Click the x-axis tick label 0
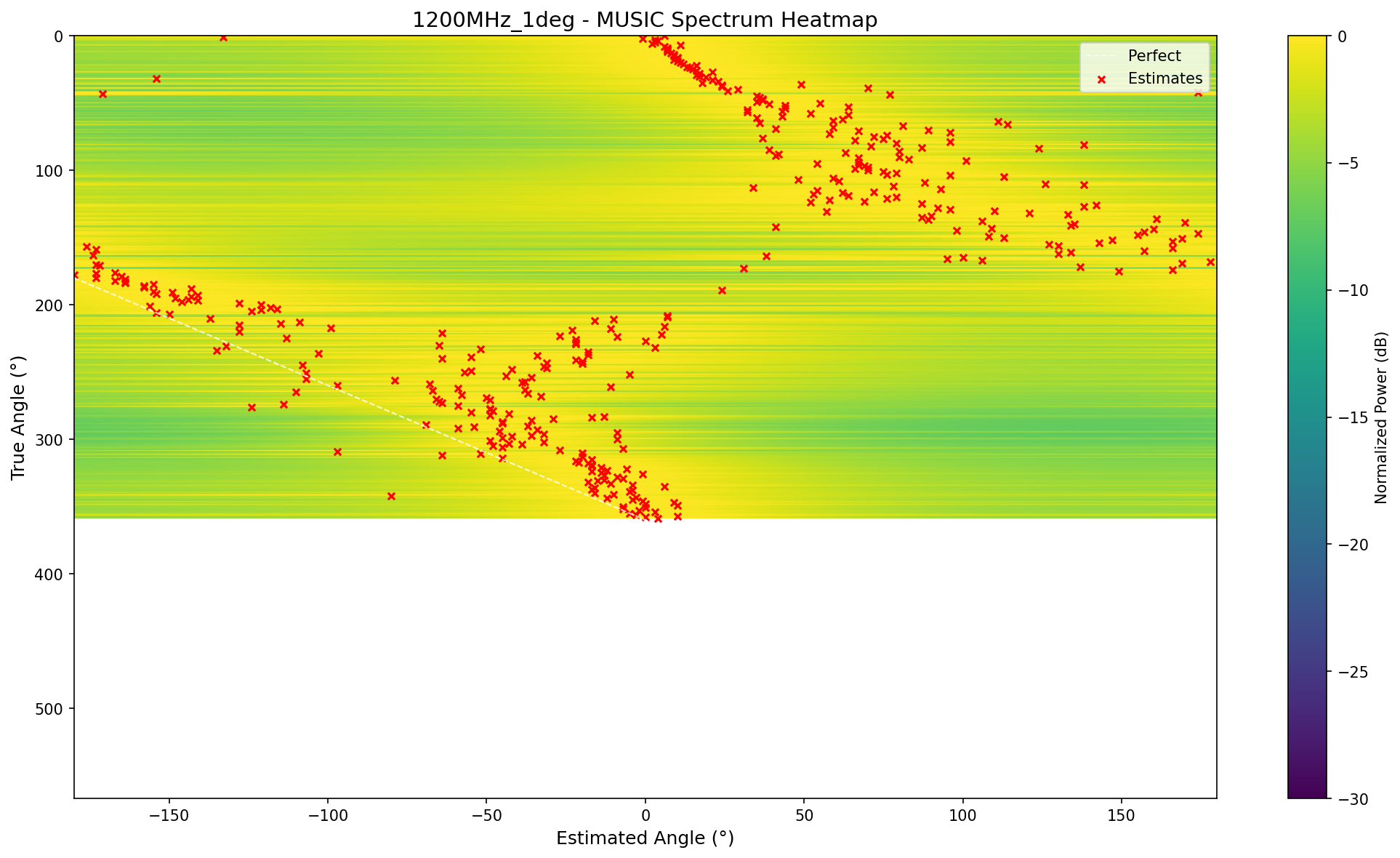Viewport: 1400px width, 858px height. pyautogui.click(x=645, y=816)
